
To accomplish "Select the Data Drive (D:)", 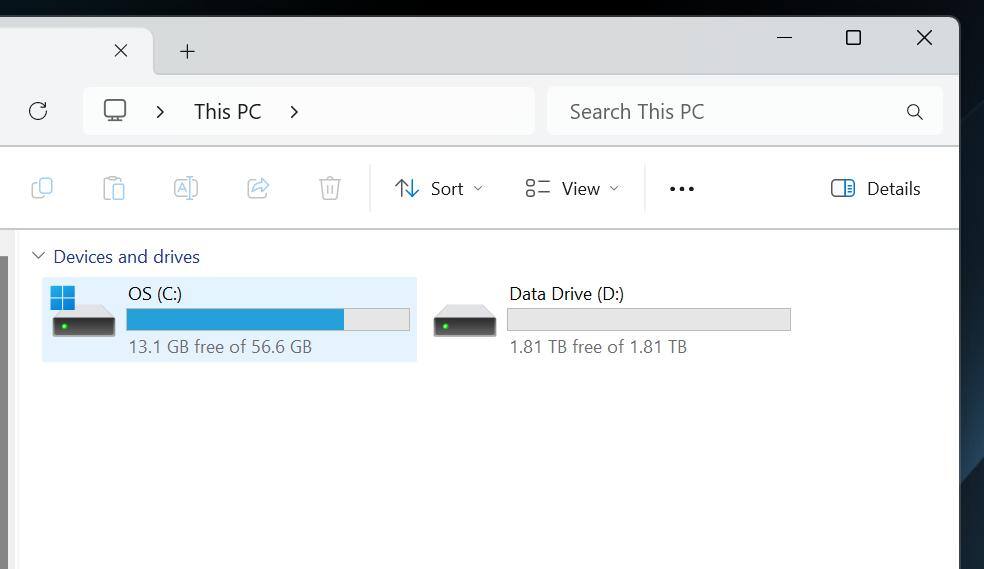I will [611, 320].
